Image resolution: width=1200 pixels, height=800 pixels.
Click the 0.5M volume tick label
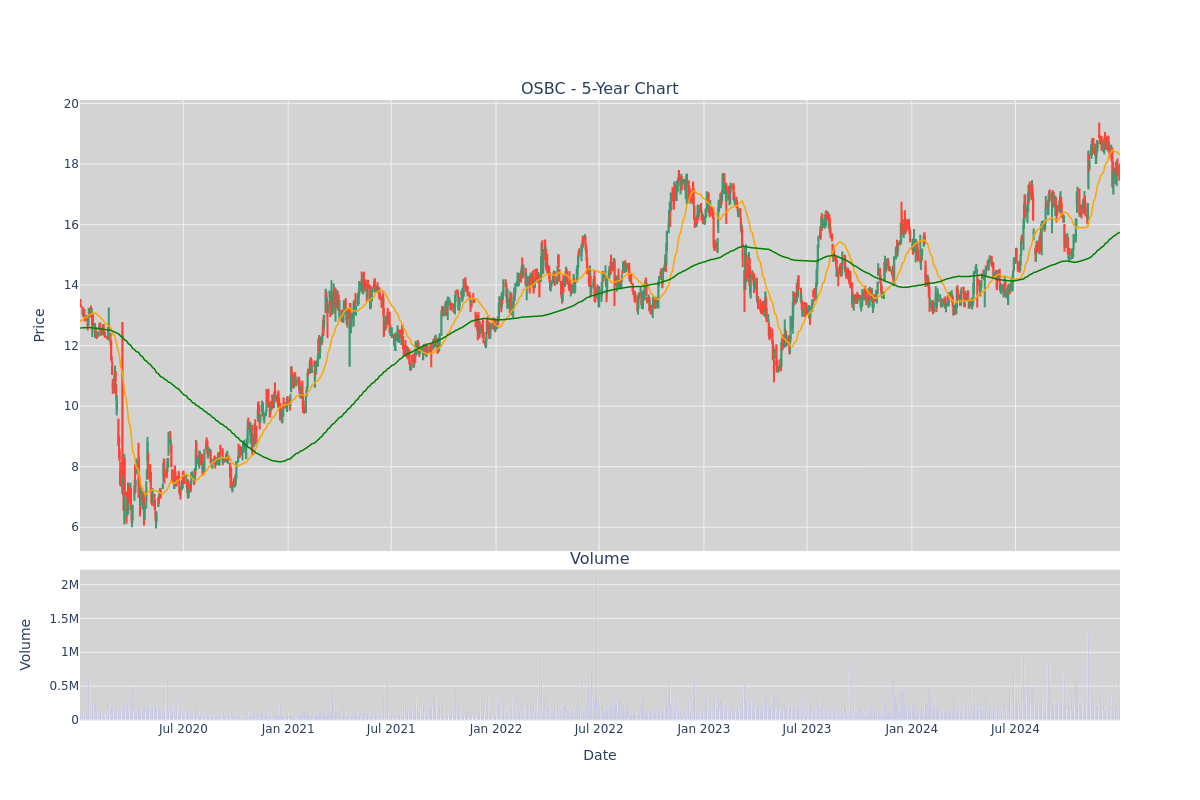[x=65, y=686]
